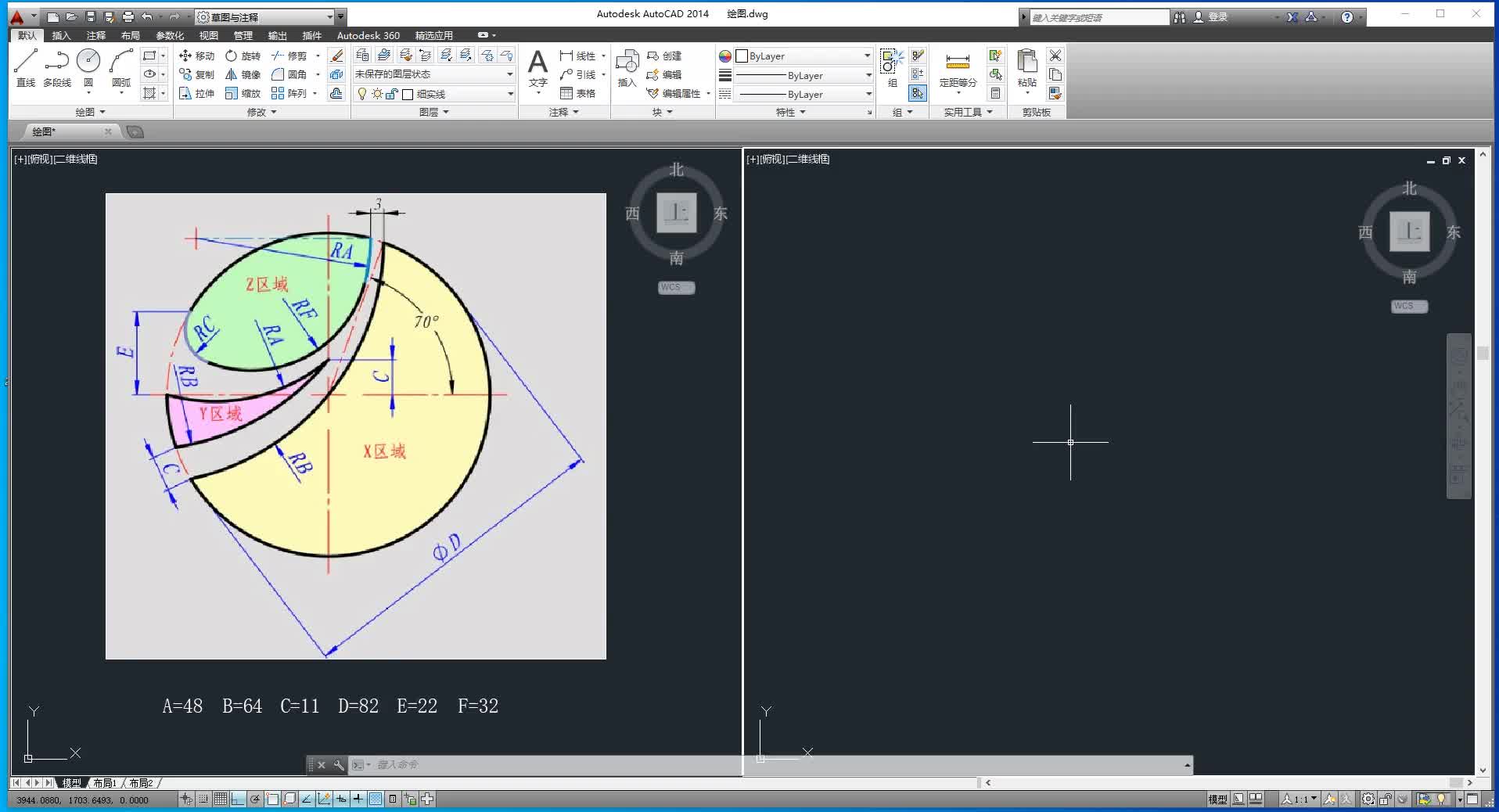
Task: Toggle dynamic input in status bar
Action: (341, 799)
